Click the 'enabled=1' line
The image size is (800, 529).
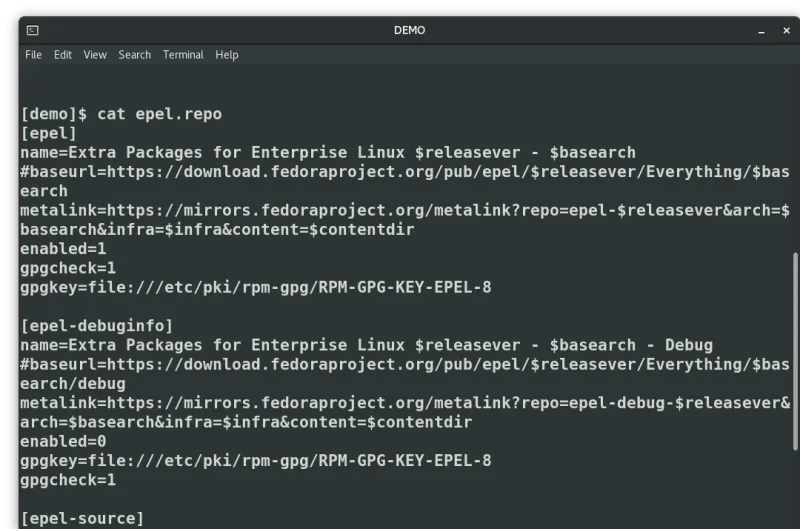[x=63, y=249]
